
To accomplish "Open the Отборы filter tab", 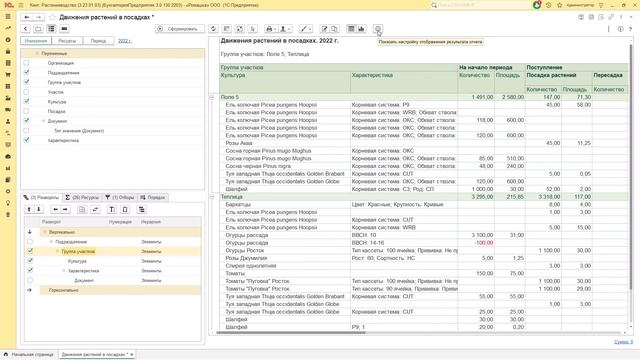I will click(120, 198).
